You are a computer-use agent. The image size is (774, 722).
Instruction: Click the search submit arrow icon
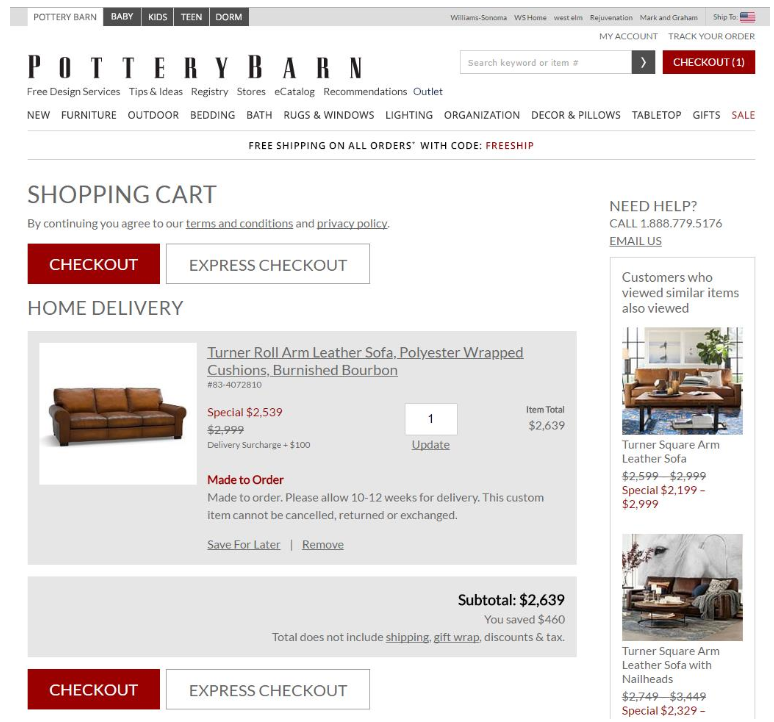643,62
